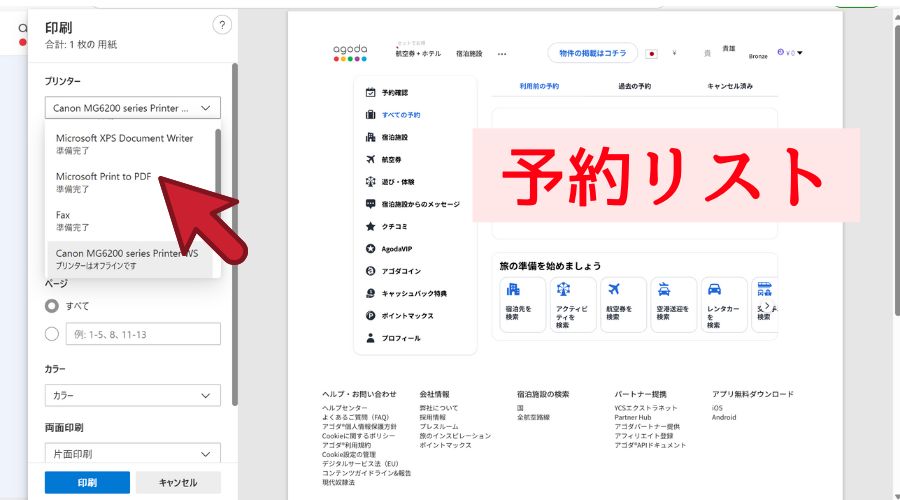Click the print settings panel scrollbar

[234, 234]
